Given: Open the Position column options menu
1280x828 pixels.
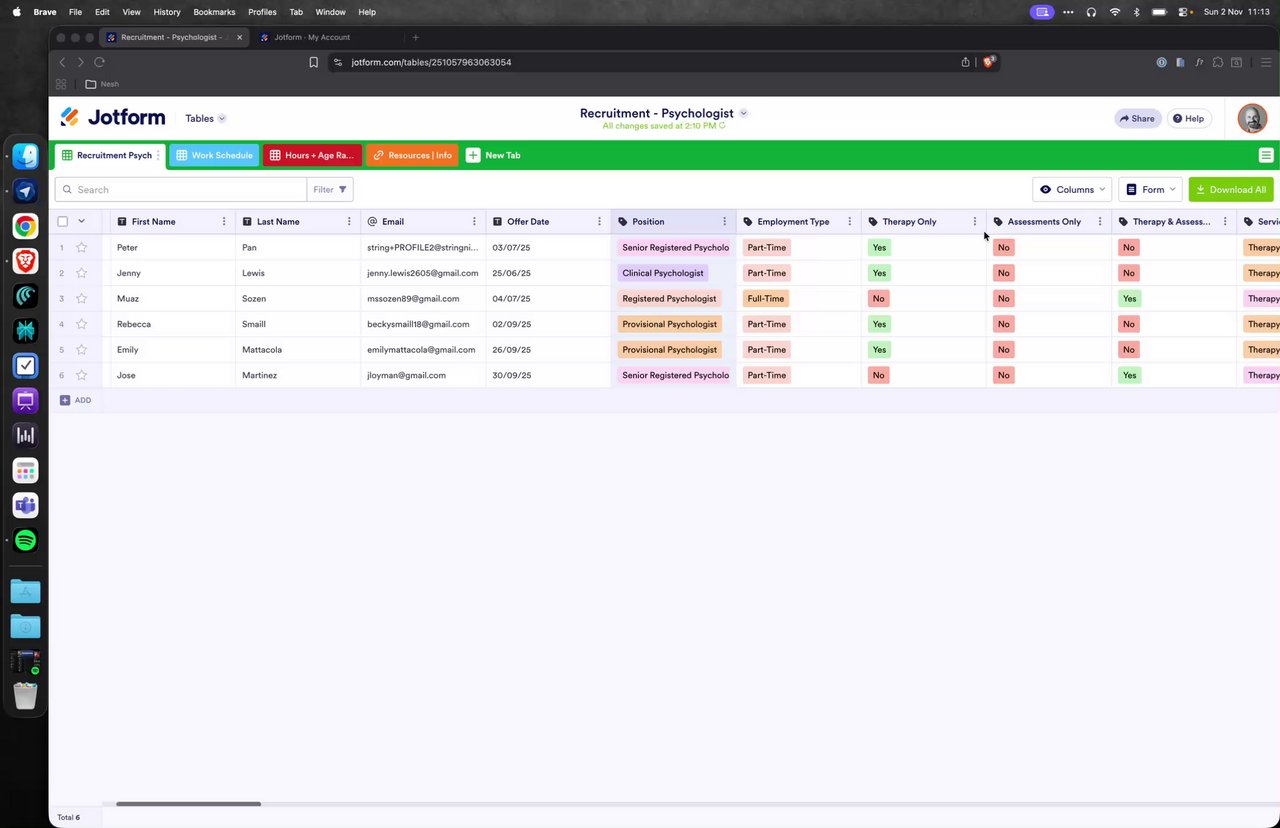Looking at the screenshot, I should click(x=724, y=222).
